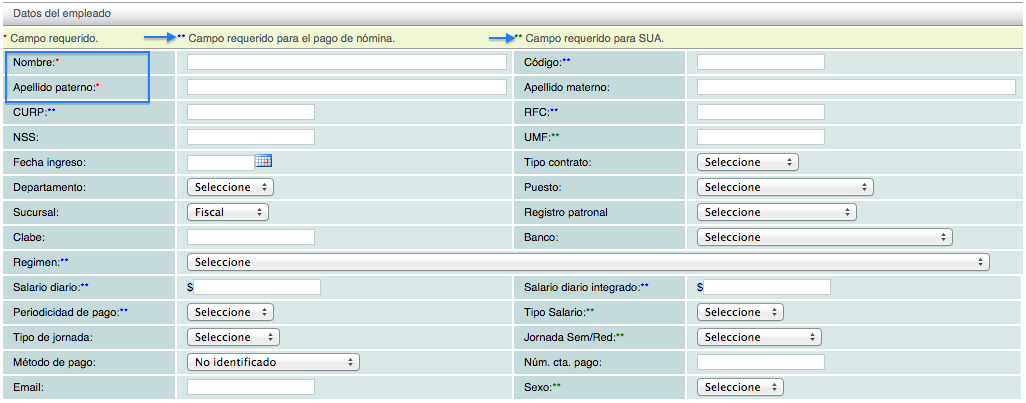
Task: Open the Banco selection dropdown
Action: [x=824, y=237]
